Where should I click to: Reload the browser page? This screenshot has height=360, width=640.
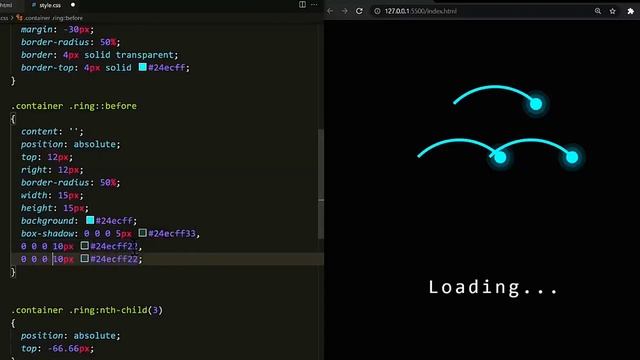click(359, 11)
